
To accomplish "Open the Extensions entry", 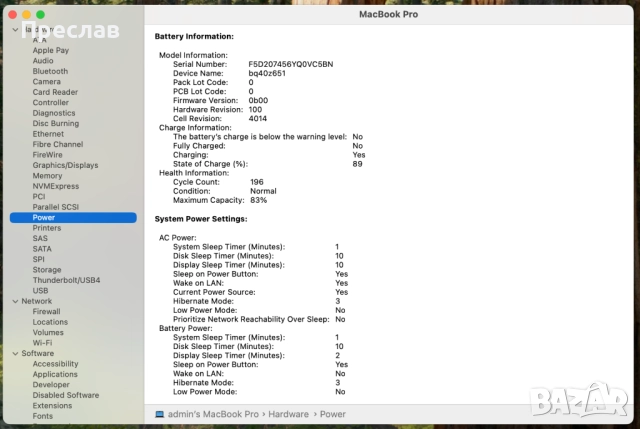I will (x=52, y=405).
